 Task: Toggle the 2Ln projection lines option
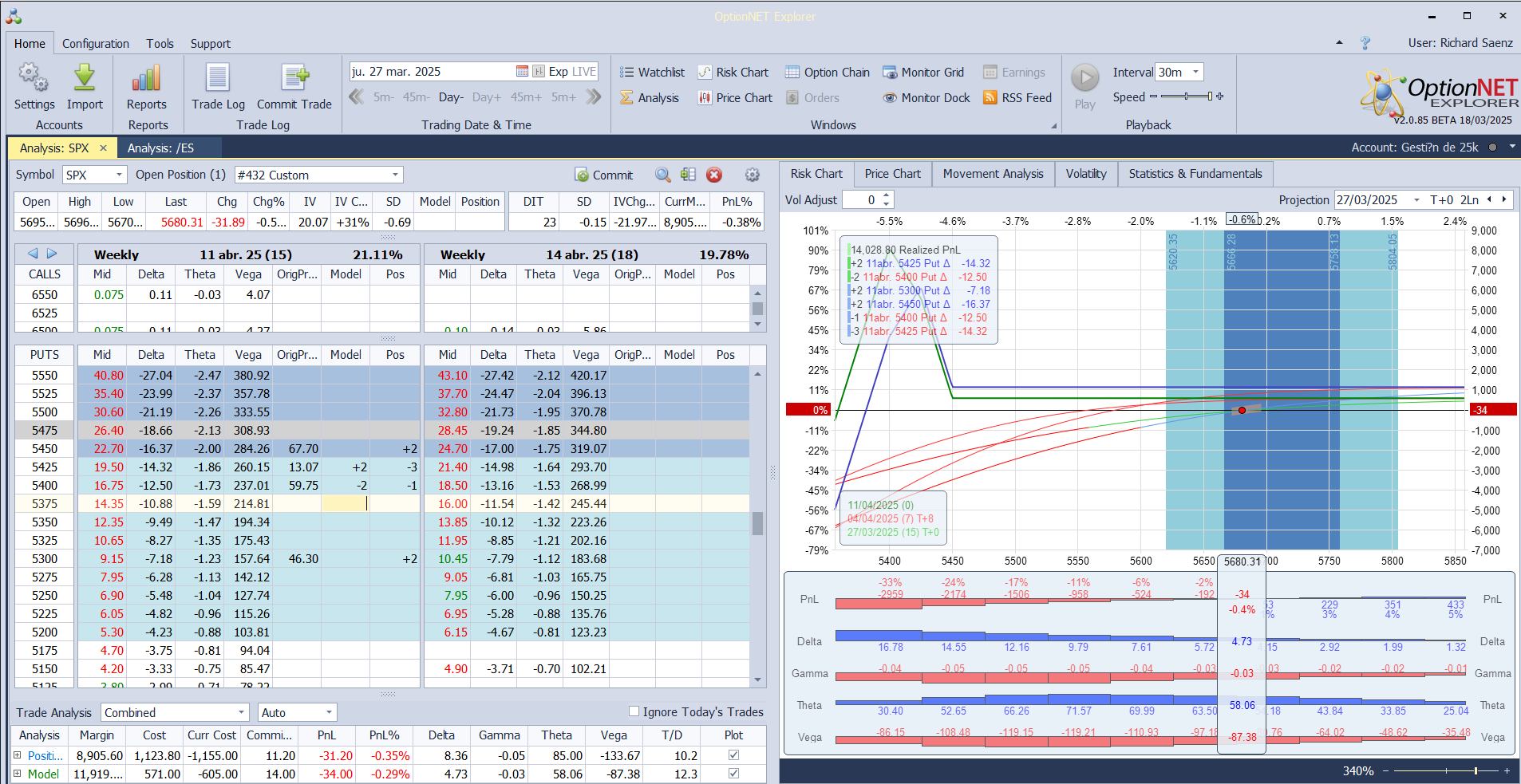pos(1469,200)
